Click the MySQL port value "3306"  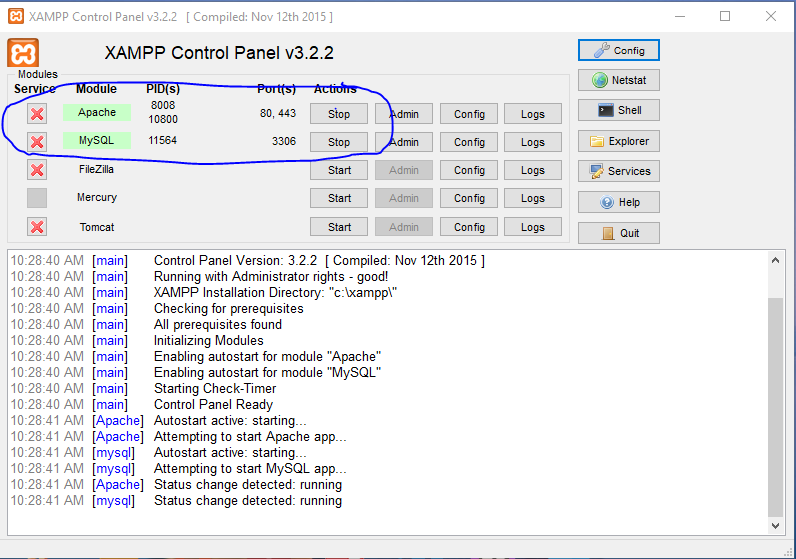point(284,141)
